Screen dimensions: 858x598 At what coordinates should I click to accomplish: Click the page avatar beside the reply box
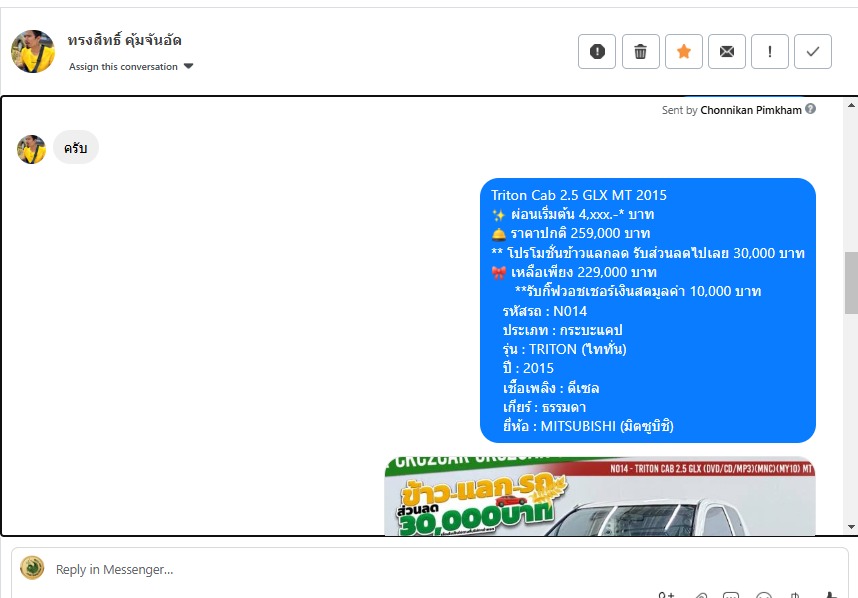(32, 568)
